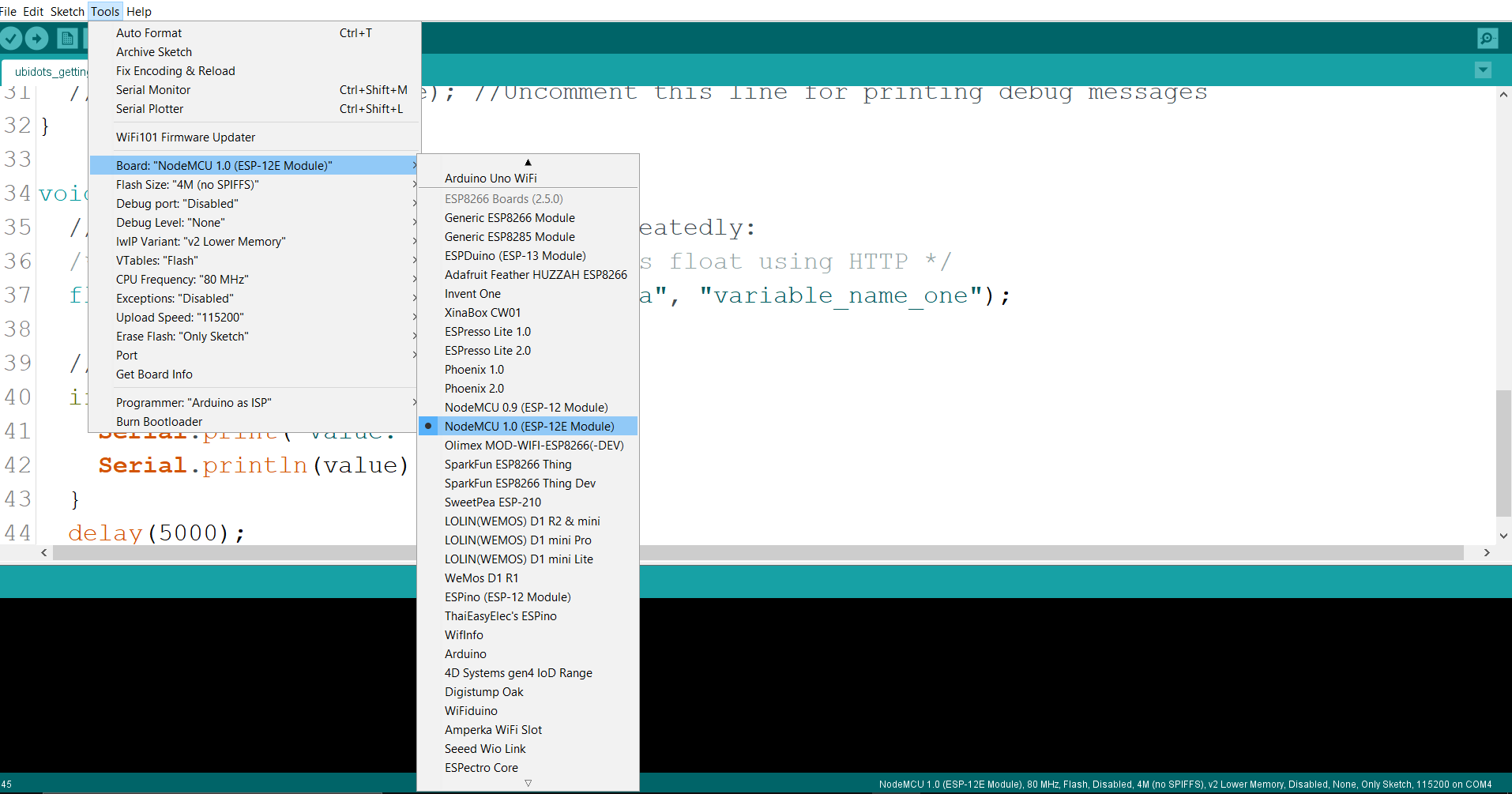Click horizontal scroll-left arrow
1512x794 pixels.
click(44, 552)
